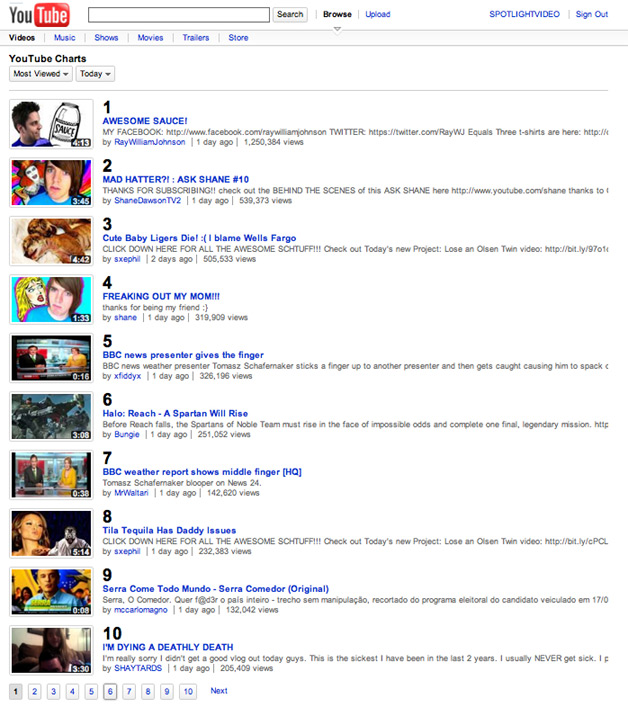This screenshot has width=628, height=707.
Task: Click the YouTube logo
Action: point(40,15)
